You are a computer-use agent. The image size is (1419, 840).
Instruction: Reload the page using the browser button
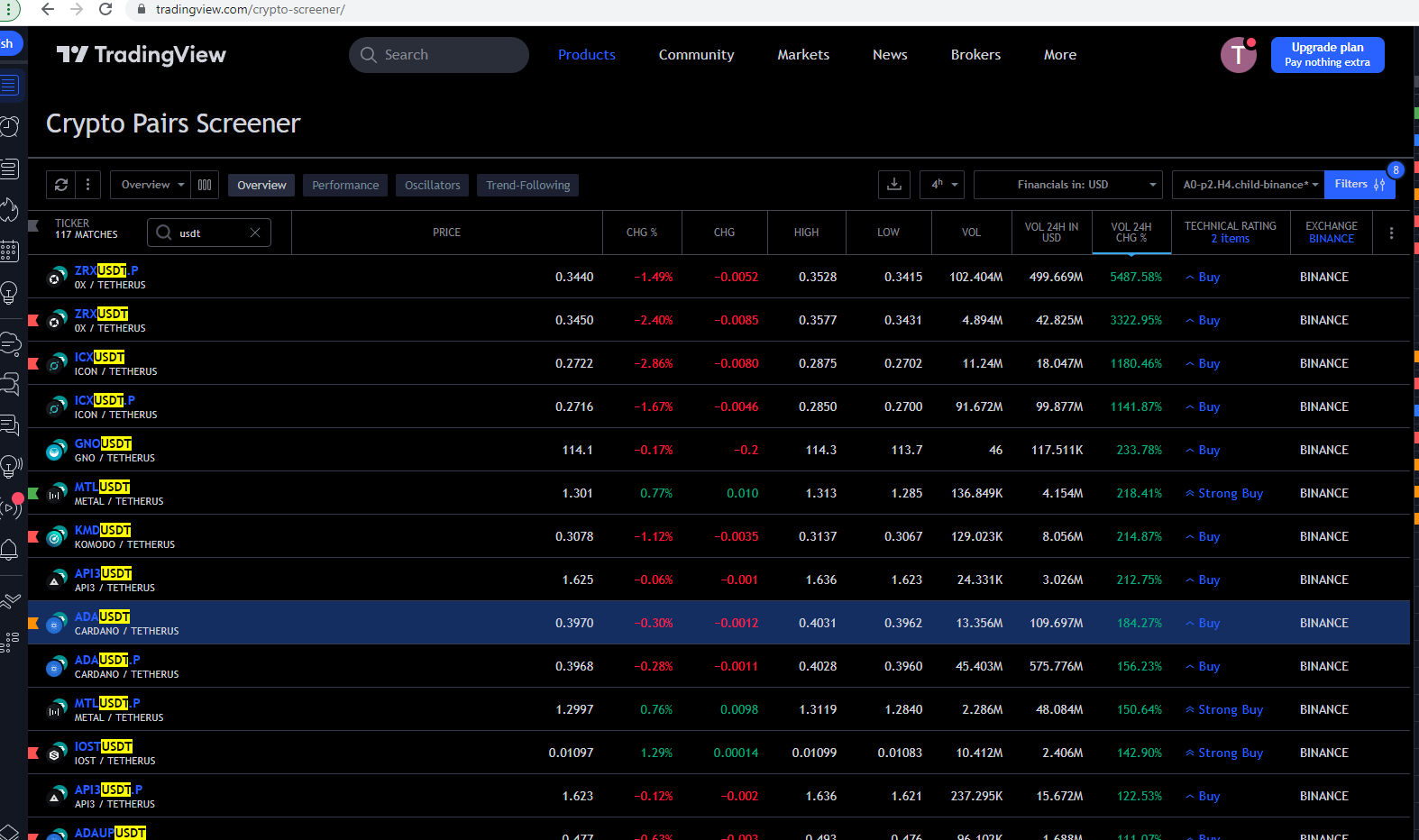(x=105, y=9)
